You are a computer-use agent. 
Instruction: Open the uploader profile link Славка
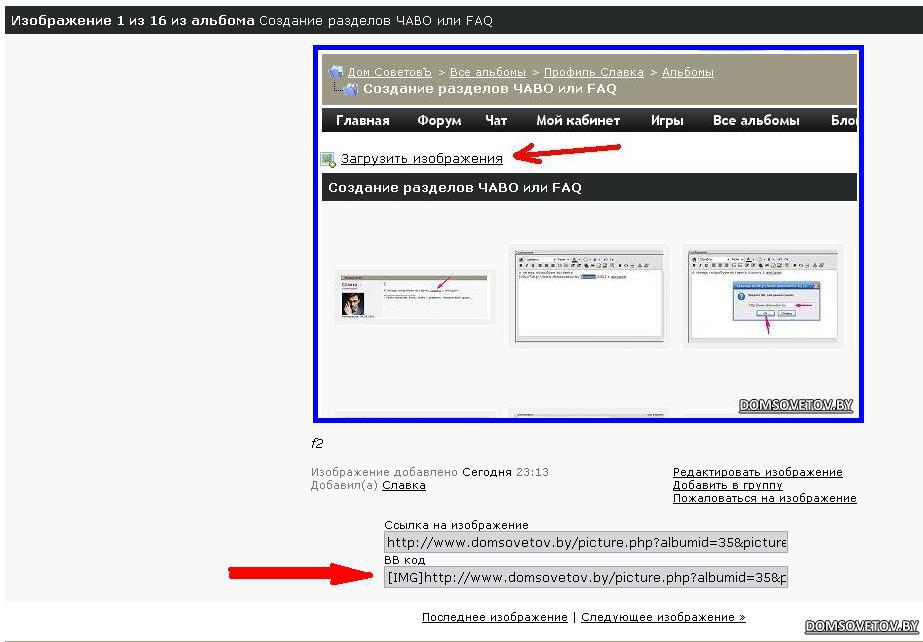pyautogui.click(x=403, y=485)
